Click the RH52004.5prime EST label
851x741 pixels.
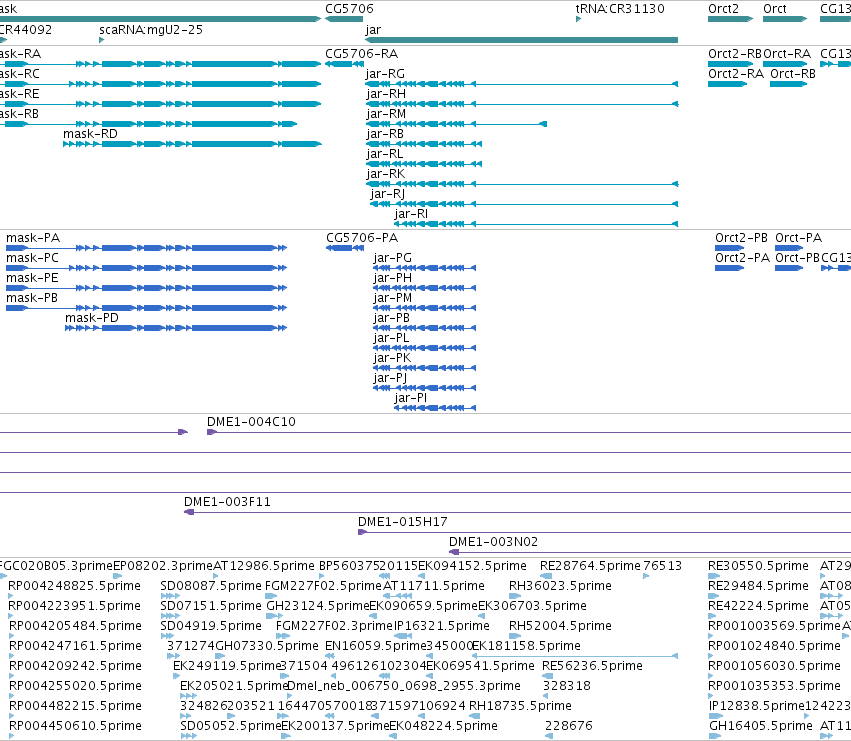(560, 626)
